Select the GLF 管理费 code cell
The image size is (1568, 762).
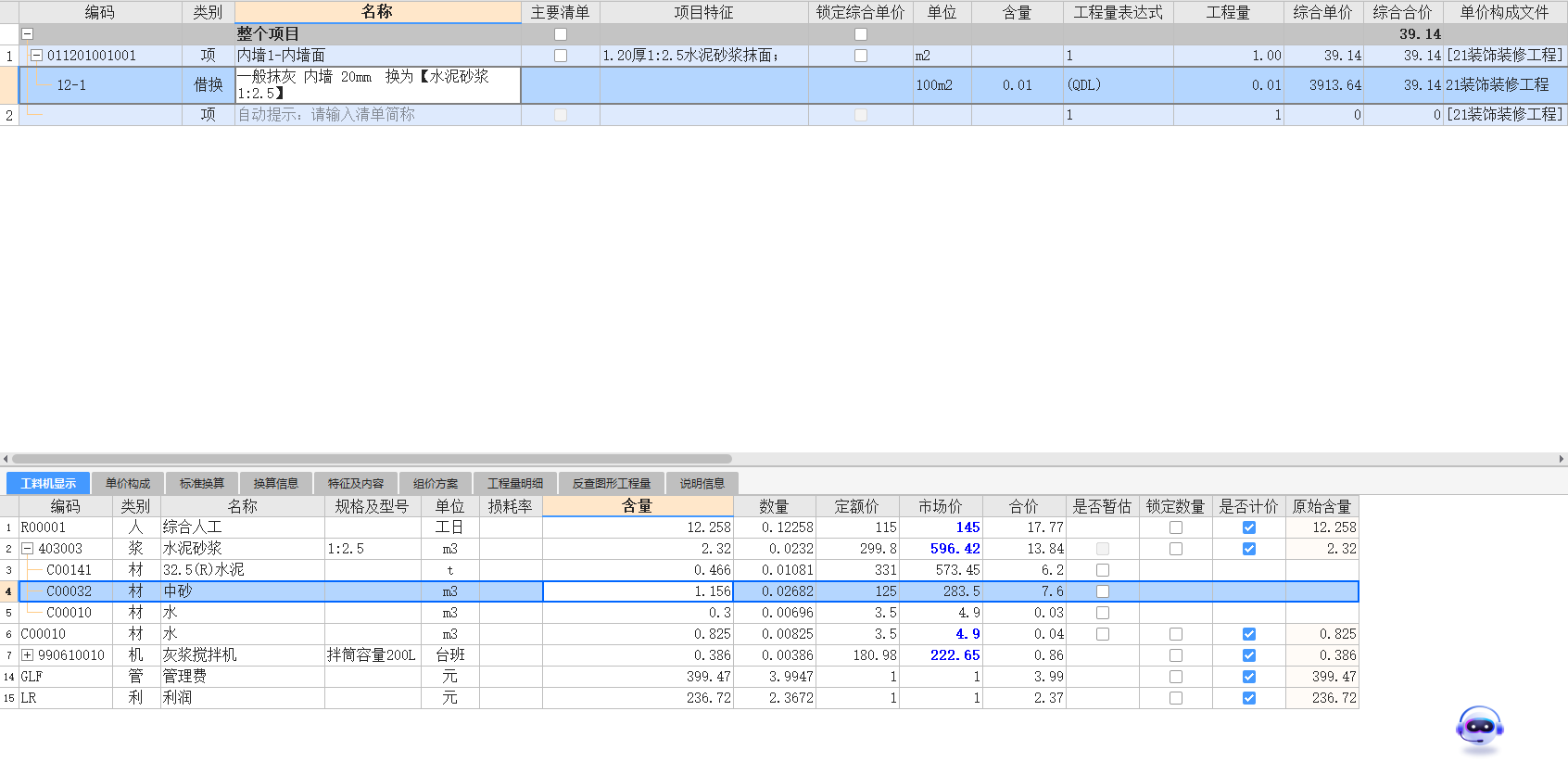[x=66, y=677]
